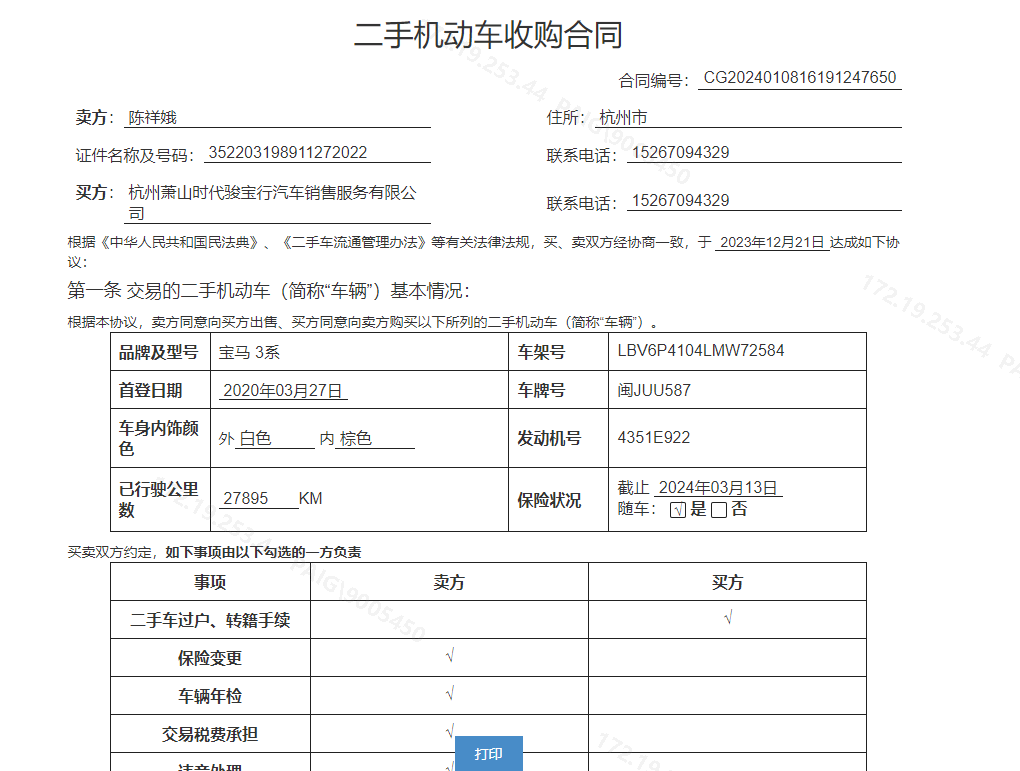This screenshot has width=1020, height=771.
Task: Click the 如下事项由以下勾选的一方负责 bold text
Action: tap(263, 552)
